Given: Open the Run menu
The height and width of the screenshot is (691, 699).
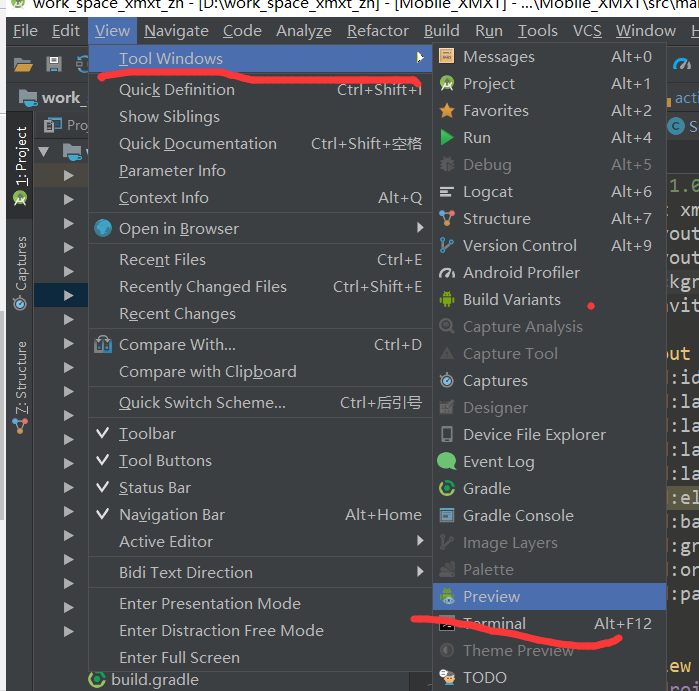Looking at the screenshot, I should point(489,31).
